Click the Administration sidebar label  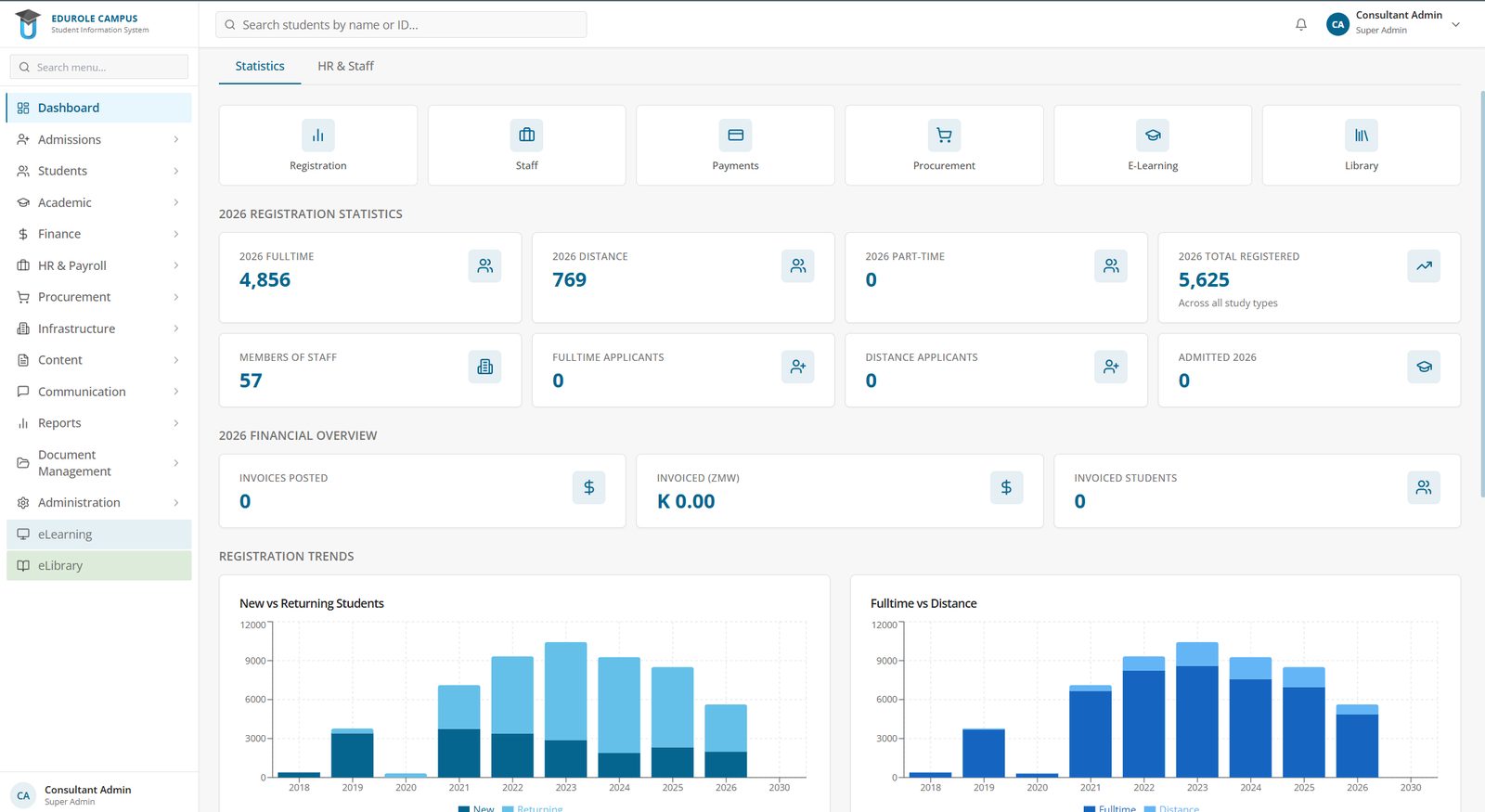tap(79, 503)
